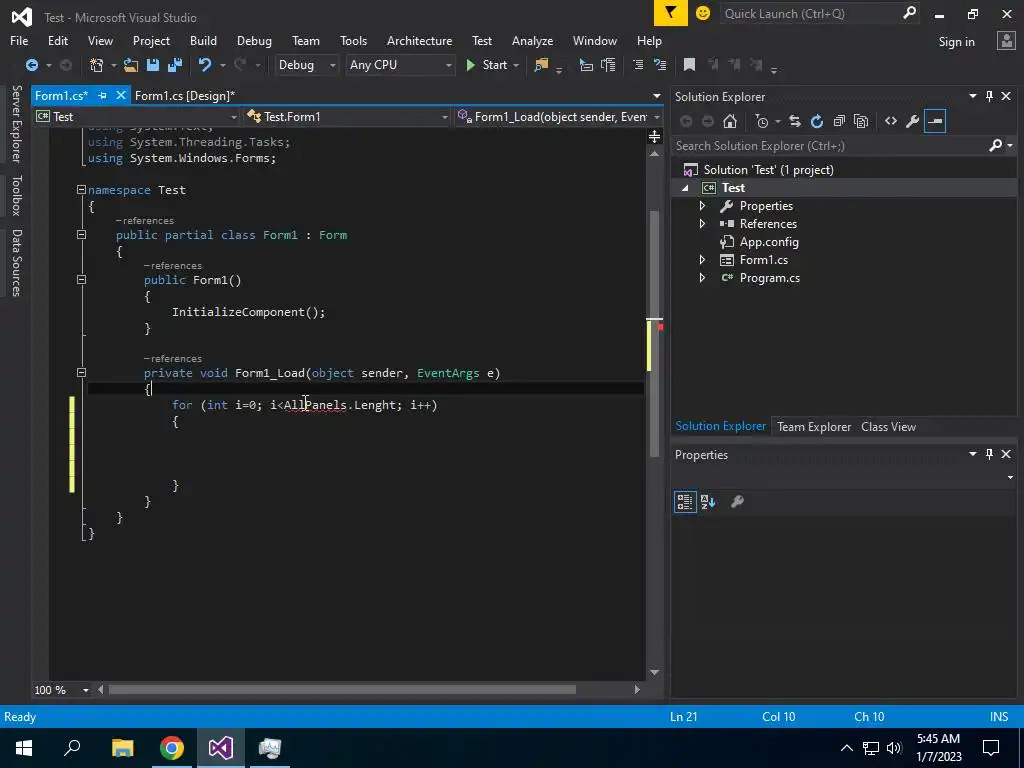Pin the Solution Explorer panel with auto-hide pin
This screenshot has width=1024, height=768.
click(x=989, y=96)
